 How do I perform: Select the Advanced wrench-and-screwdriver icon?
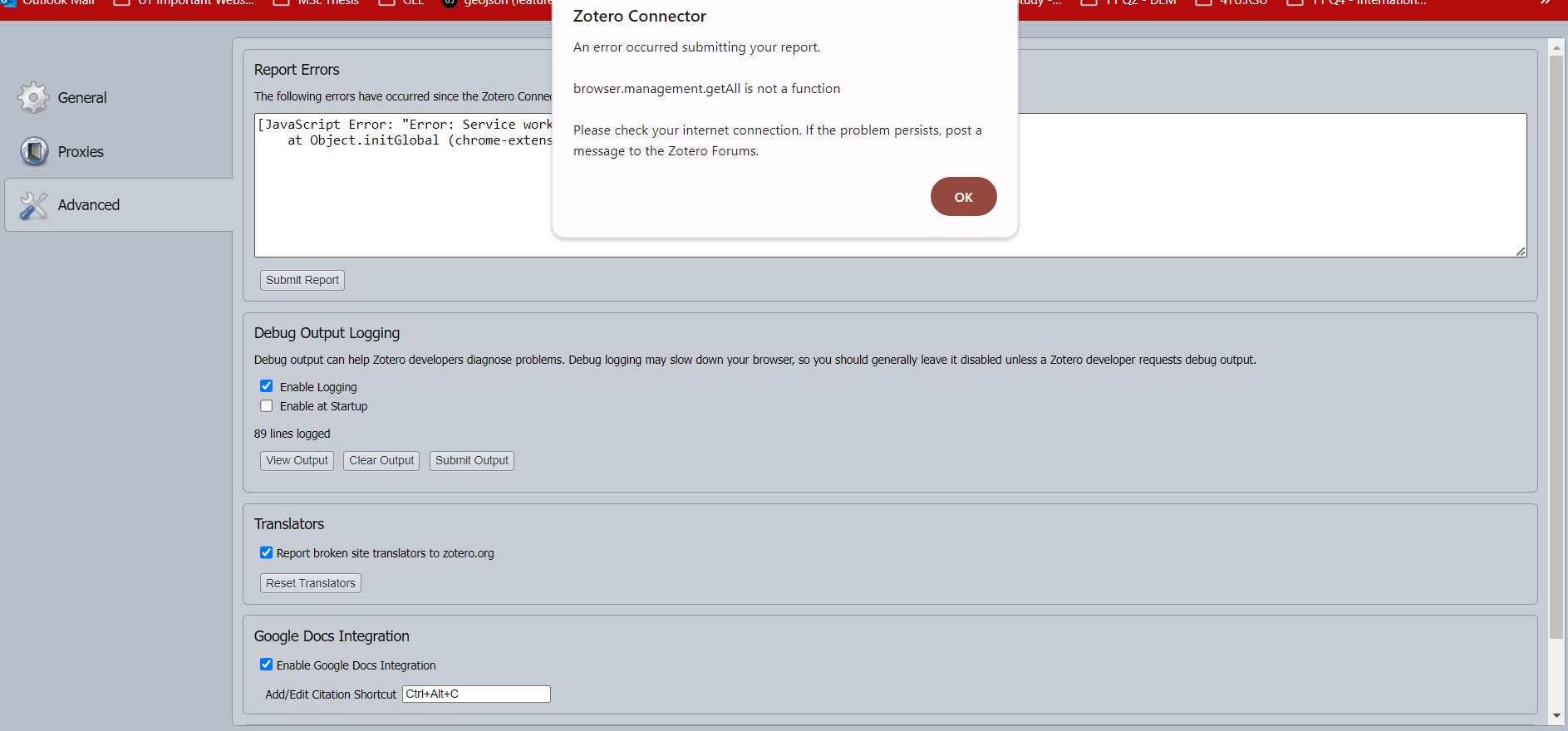pos(33,205)
